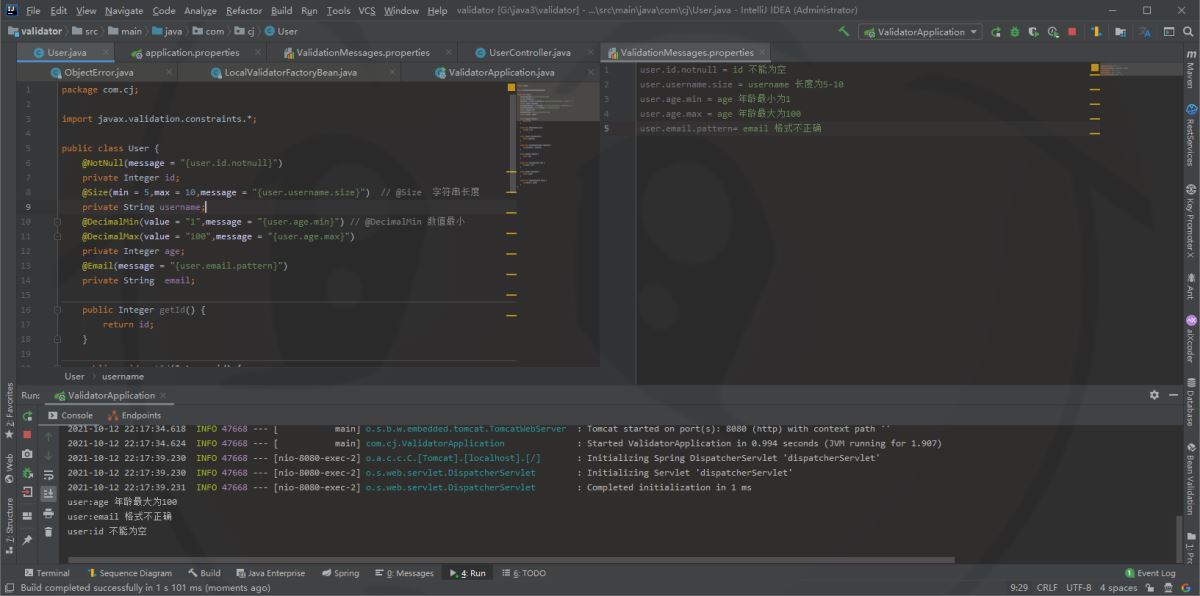The width and height of the screenshot is (1200, 596).
Task: Click the Translate icon in the toolbar
Action: tap(1143, 31)
